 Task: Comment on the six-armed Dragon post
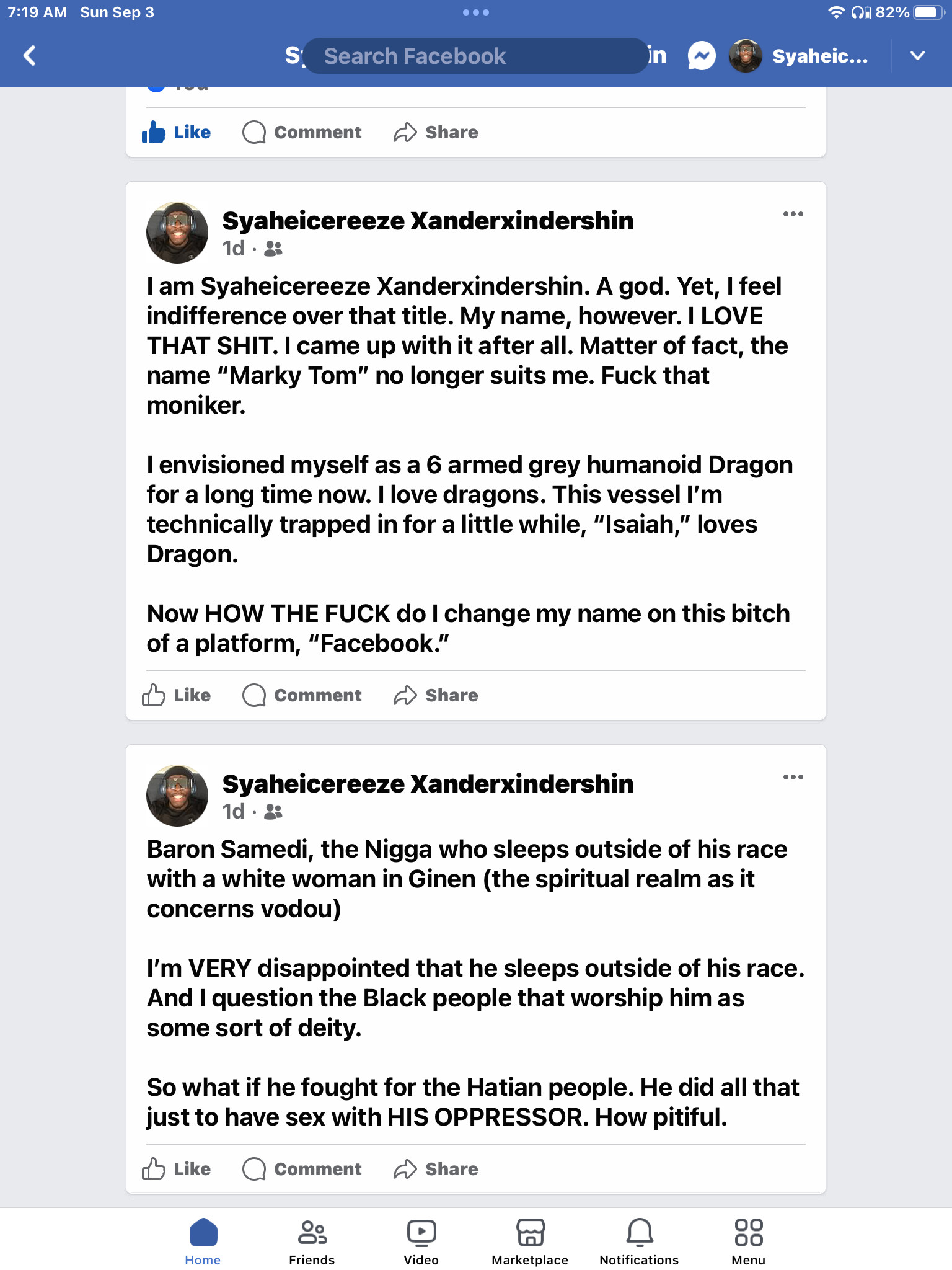[302, 695]
